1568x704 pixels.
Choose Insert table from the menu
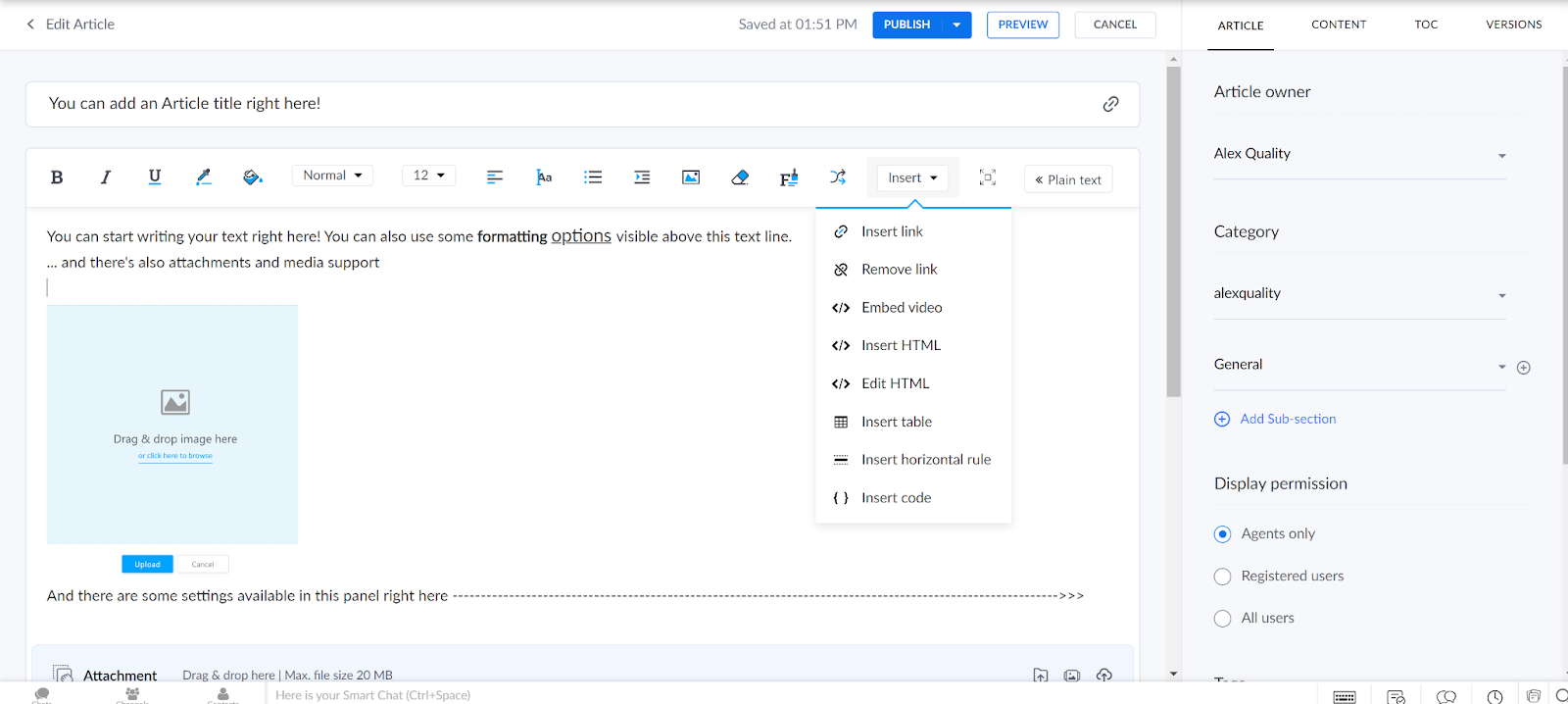[896, 422]
